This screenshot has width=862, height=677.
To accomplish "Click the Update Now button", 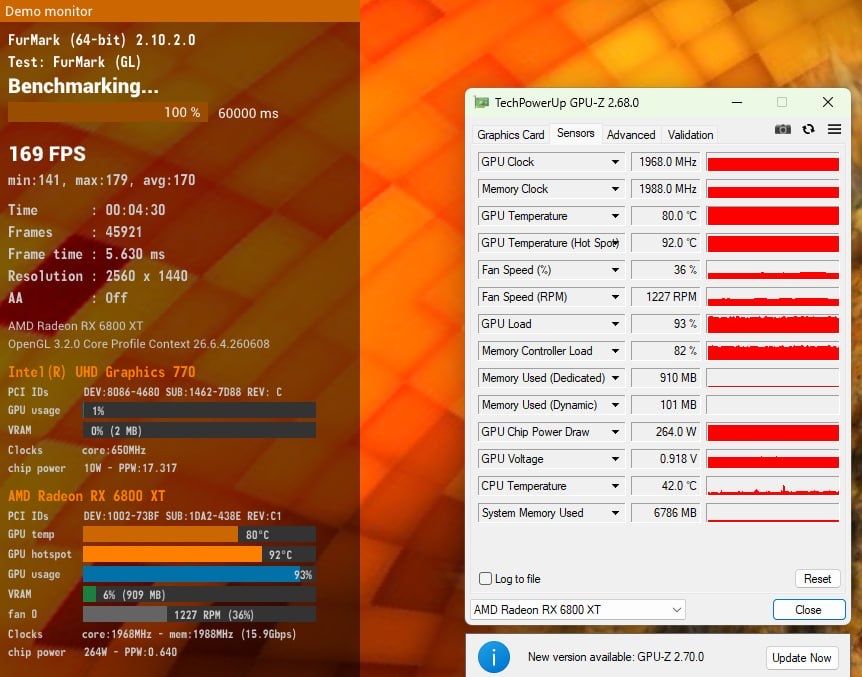I will [x=802, y=658].
